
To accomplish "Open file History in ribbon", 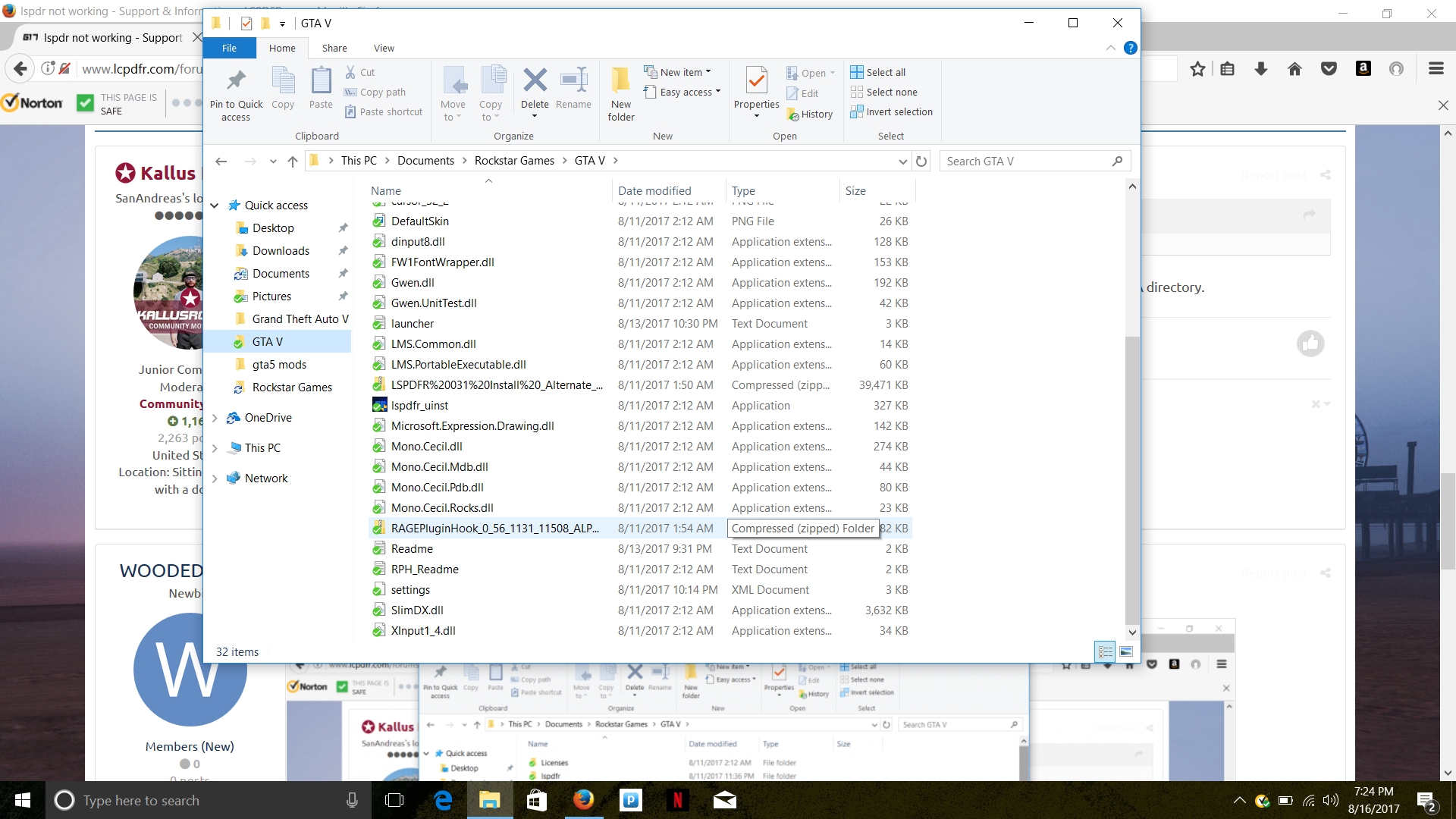I will [x=810, y=114].
